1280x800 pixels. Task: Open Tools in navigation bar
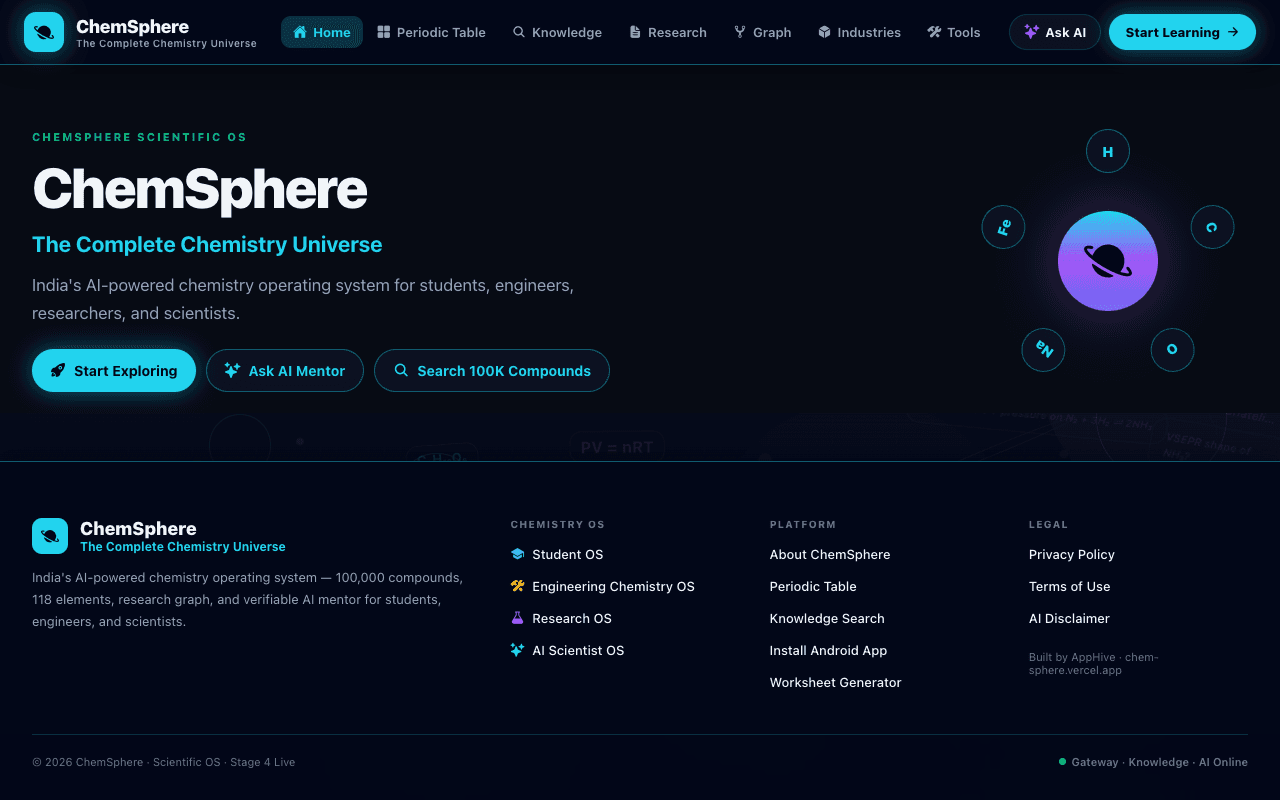[954, 32]
